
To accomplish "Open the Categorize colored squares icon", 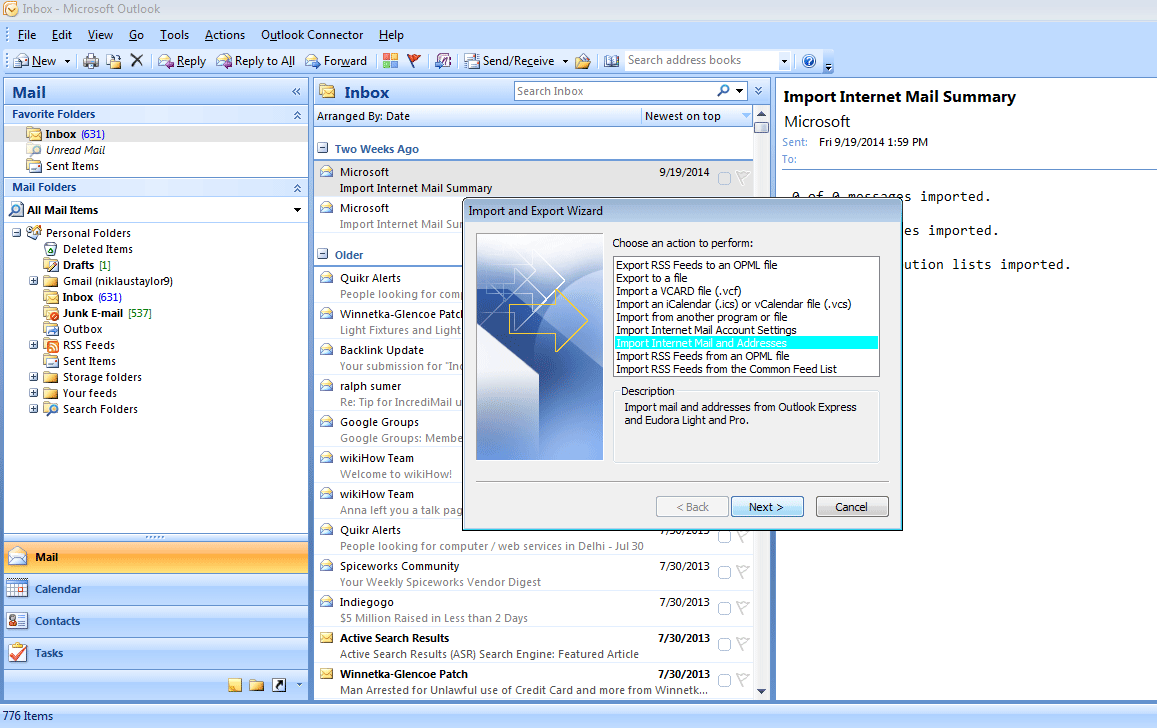I will tap(390, 61).
